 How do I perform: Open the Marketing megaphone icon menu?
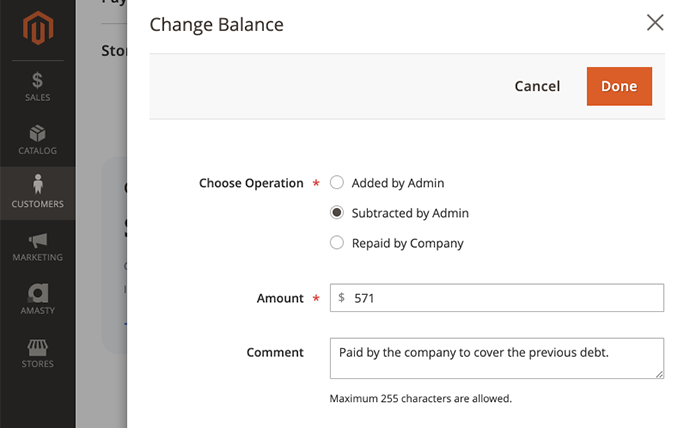(x=38, y=240)
